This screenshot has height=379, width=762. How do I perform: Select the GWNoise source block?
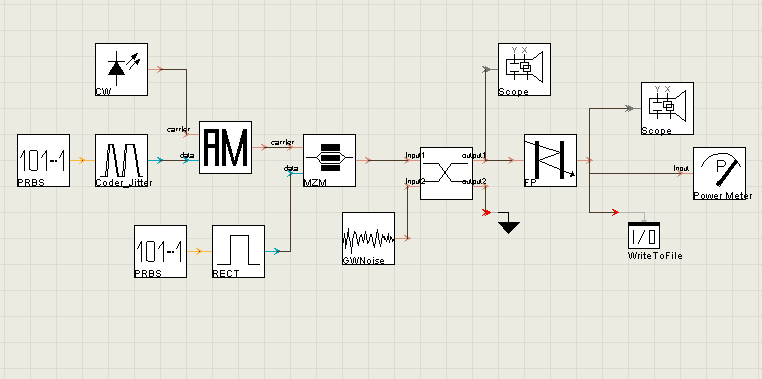point(368,238)
